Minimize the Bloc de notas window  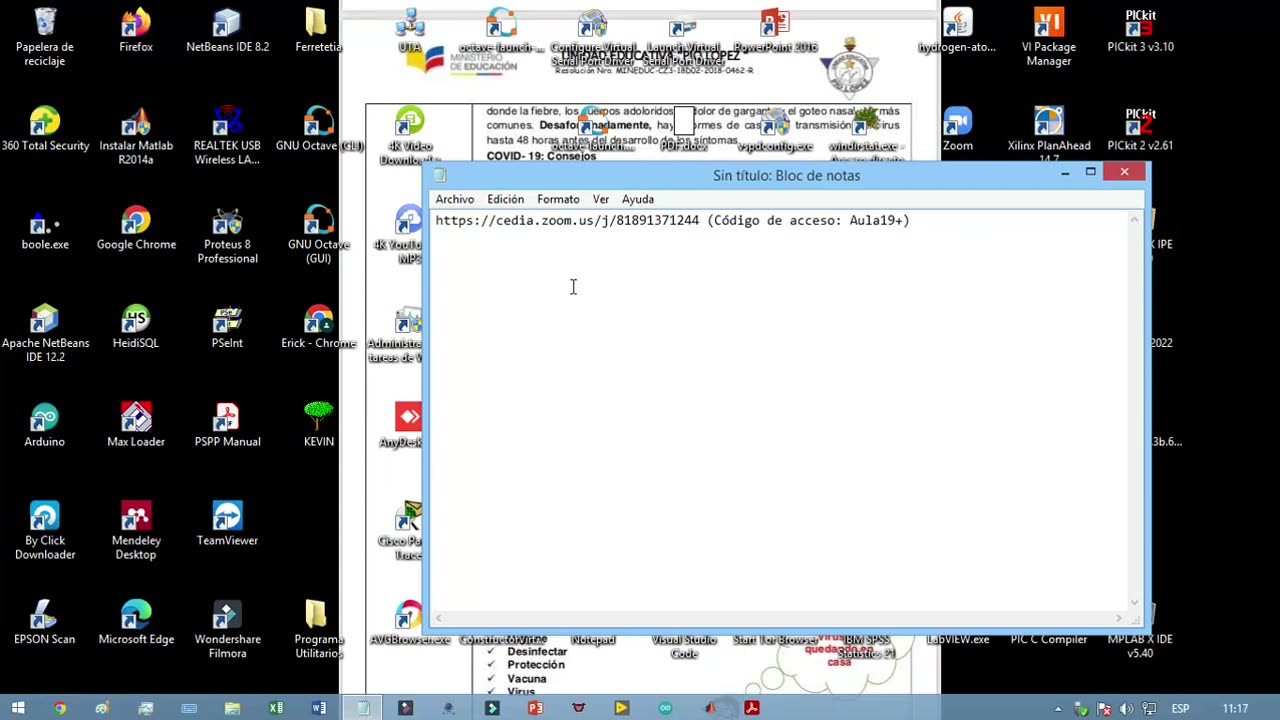pos(1065,173)
